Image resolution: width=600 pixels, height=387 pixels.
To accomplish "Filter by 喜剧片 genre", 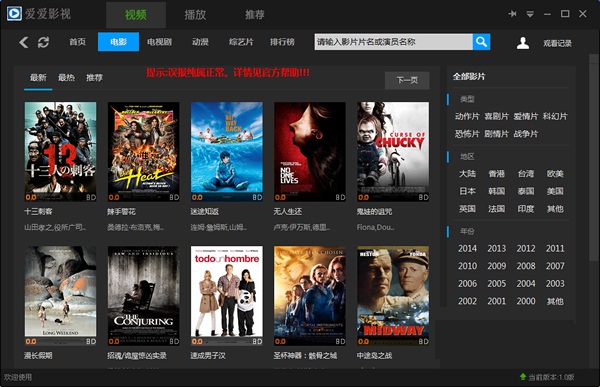I will [497, 116].
